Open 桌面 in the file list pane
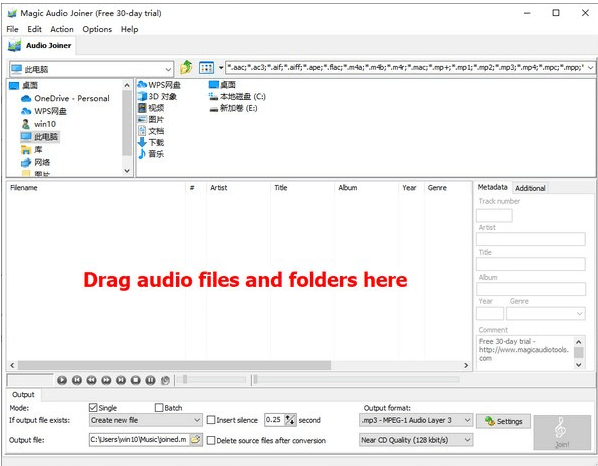 [x=222, y=85]
